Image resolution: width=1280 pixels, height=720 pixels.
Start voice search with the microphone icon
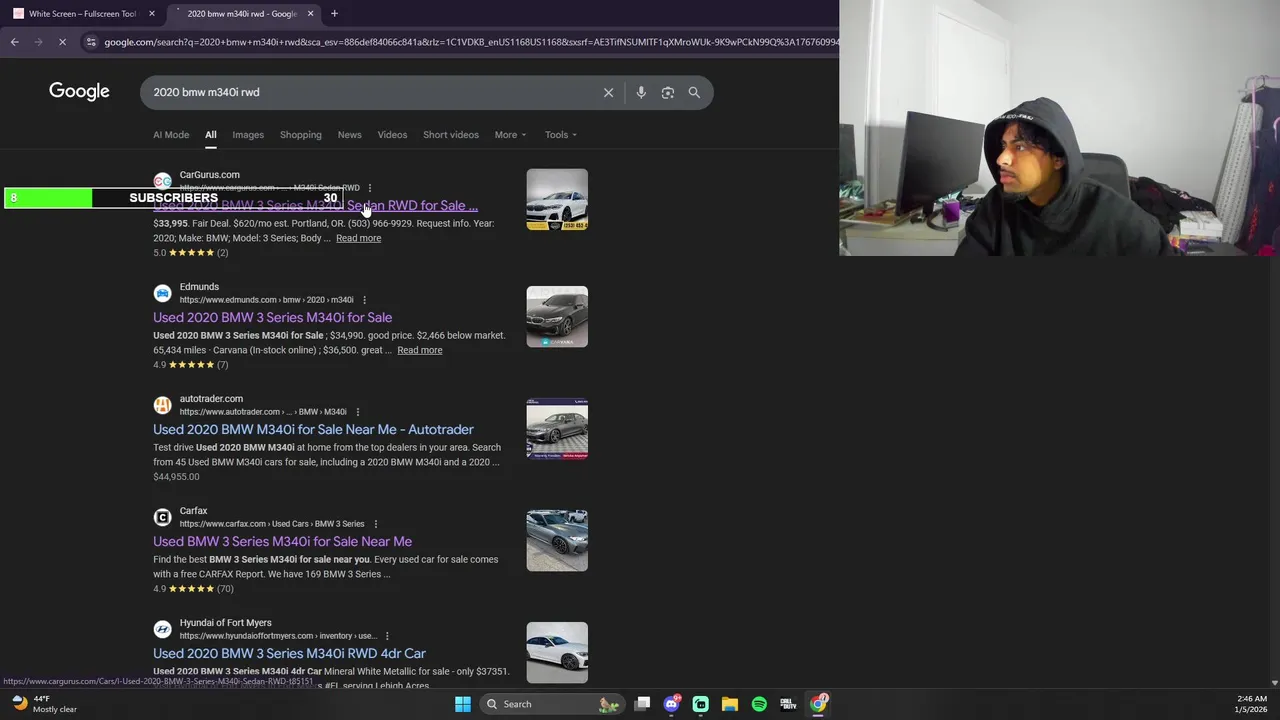point(641,92)
